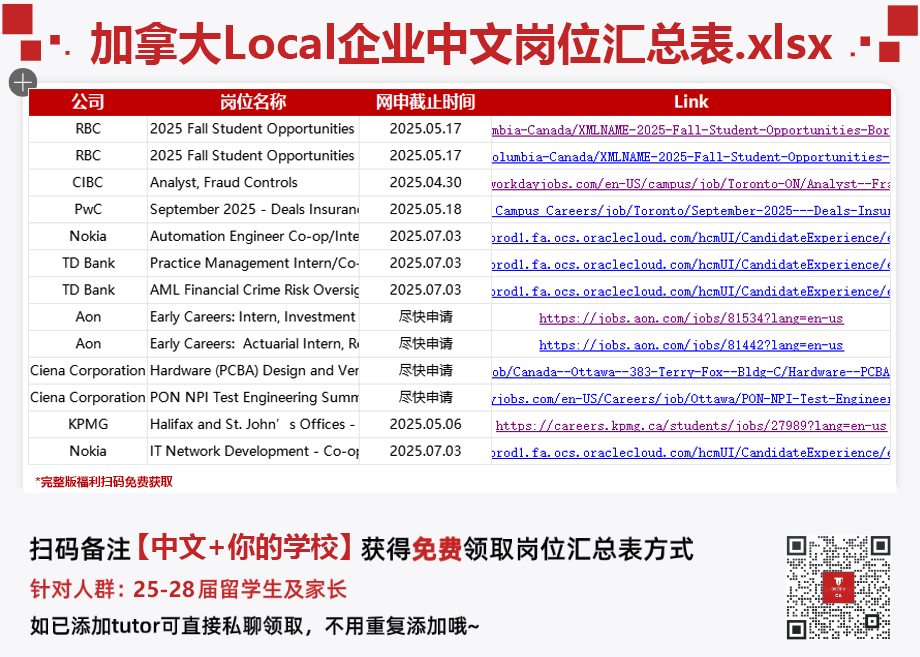Select the 尽快申请 cell in Actuarial Intern row
This screenshot has height=657, width=920.
pos(425,344)
